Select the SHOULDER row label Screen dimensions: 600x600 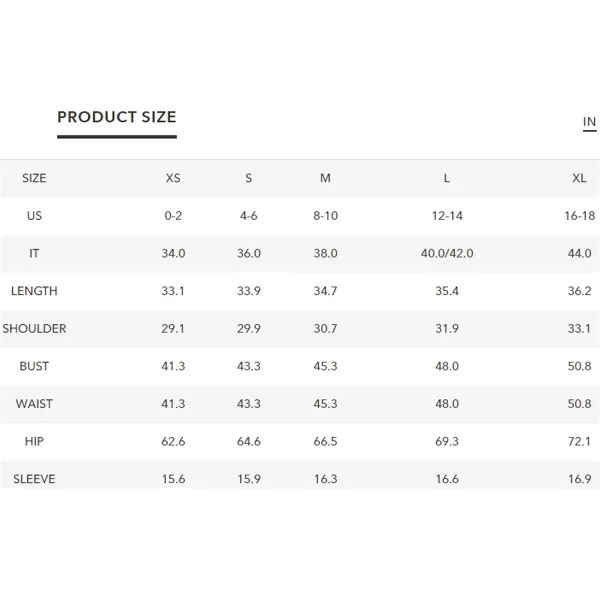34,329
